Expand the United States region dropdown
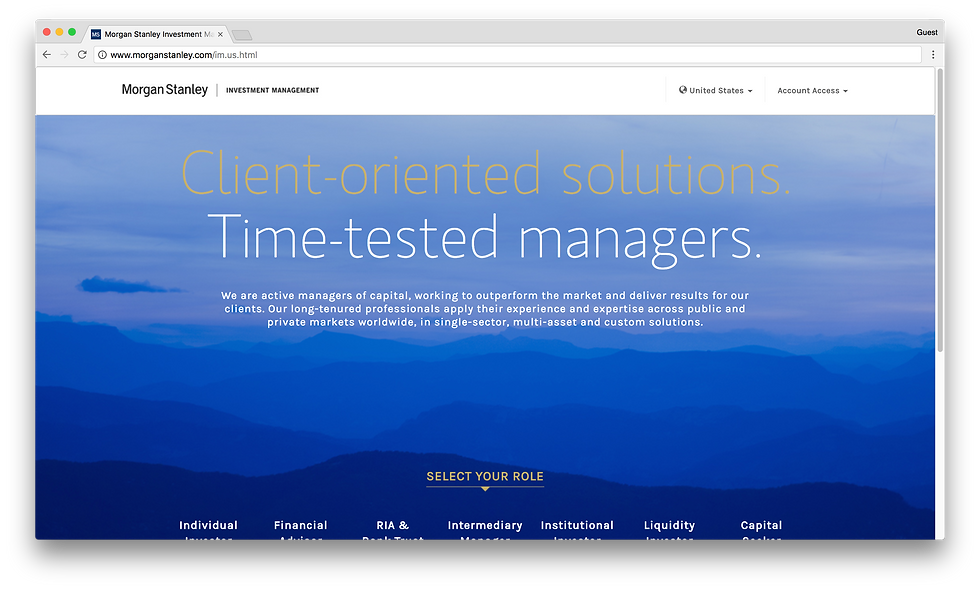The width and height of the screenshot is (980, 590). coord(716,90)
